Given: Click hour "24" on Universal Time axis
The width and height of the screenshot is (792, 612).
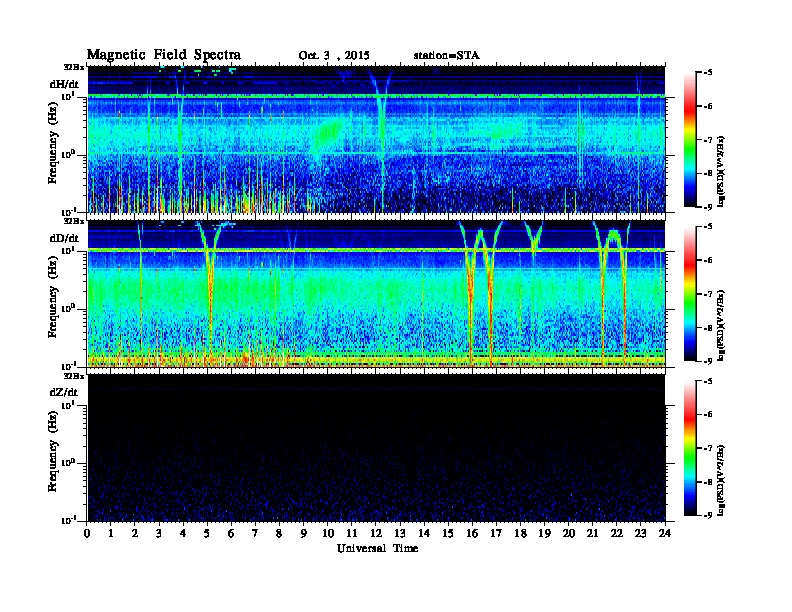Looking at the screenshot, I should point(664,534).
